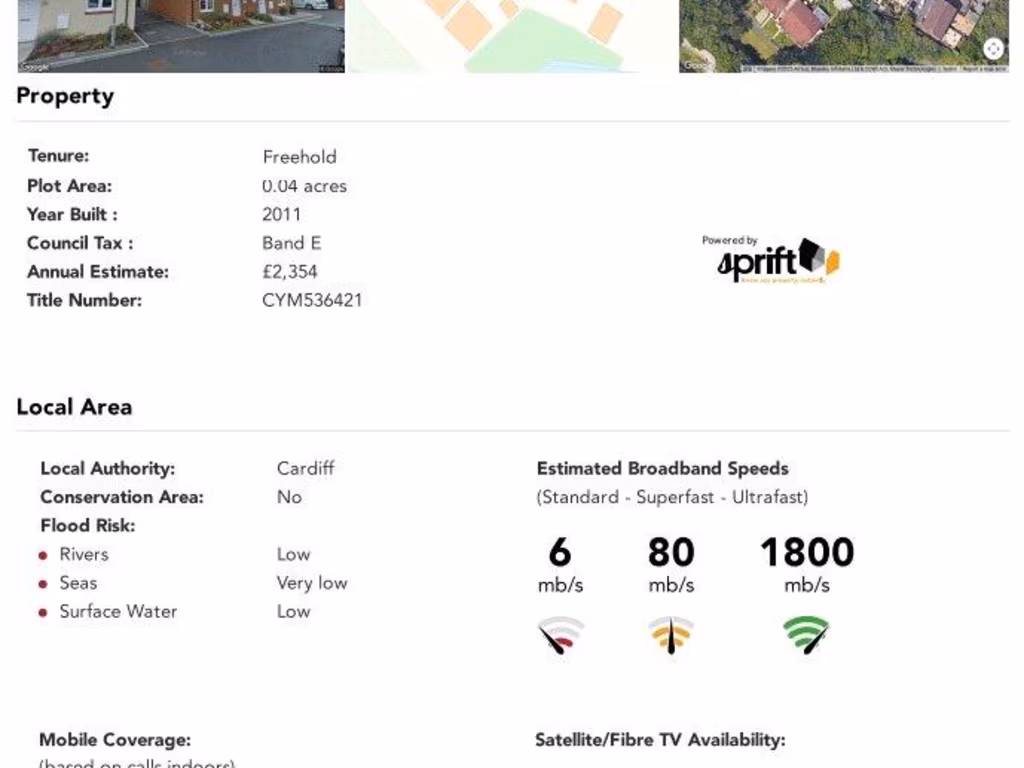The image size is (1024, 768).
Task: Click the Council Tax Band E value
Action: (291, 243)
